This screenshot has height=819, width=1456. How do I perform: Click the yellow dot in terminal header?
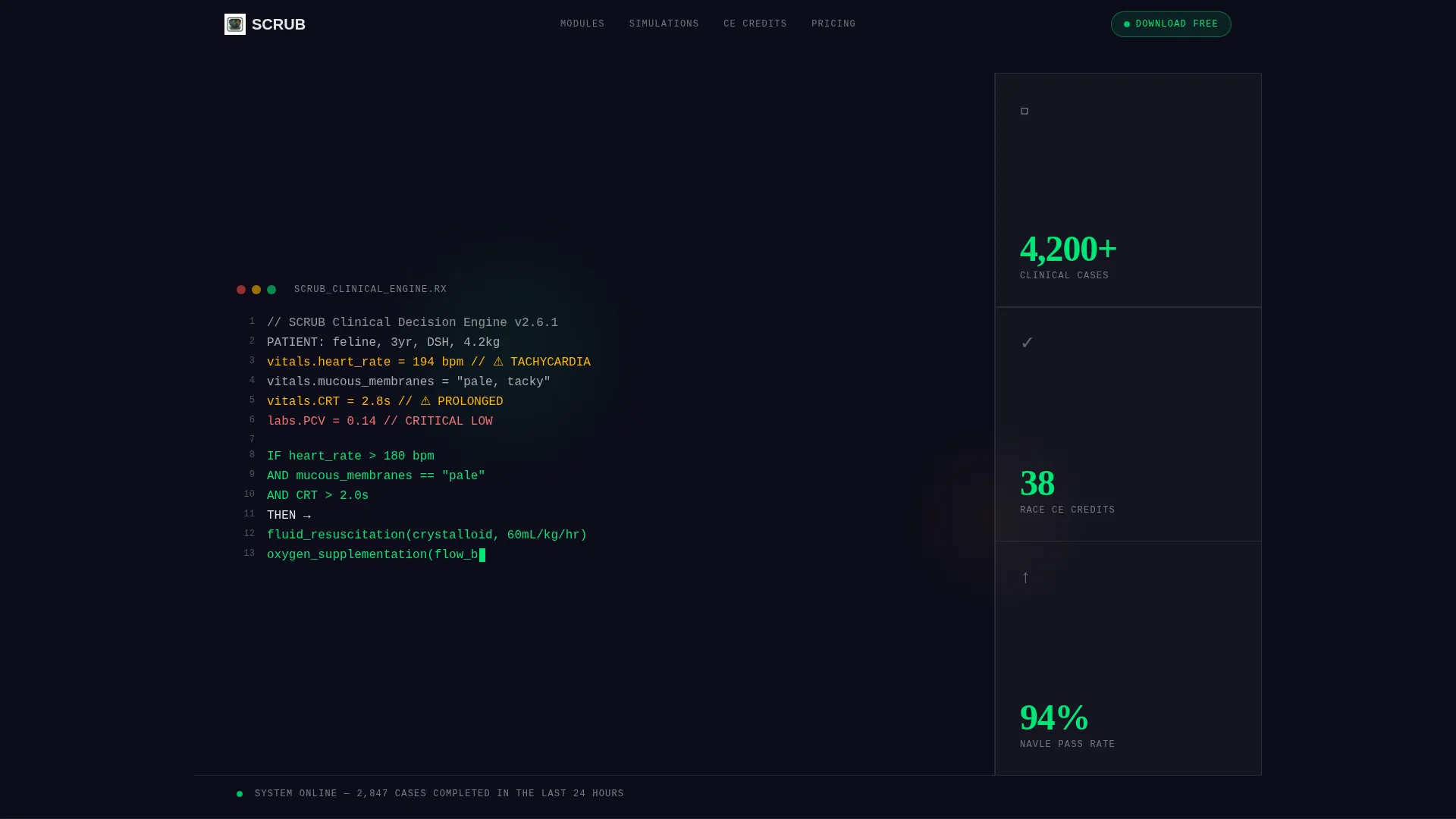[x=256, y=290]
